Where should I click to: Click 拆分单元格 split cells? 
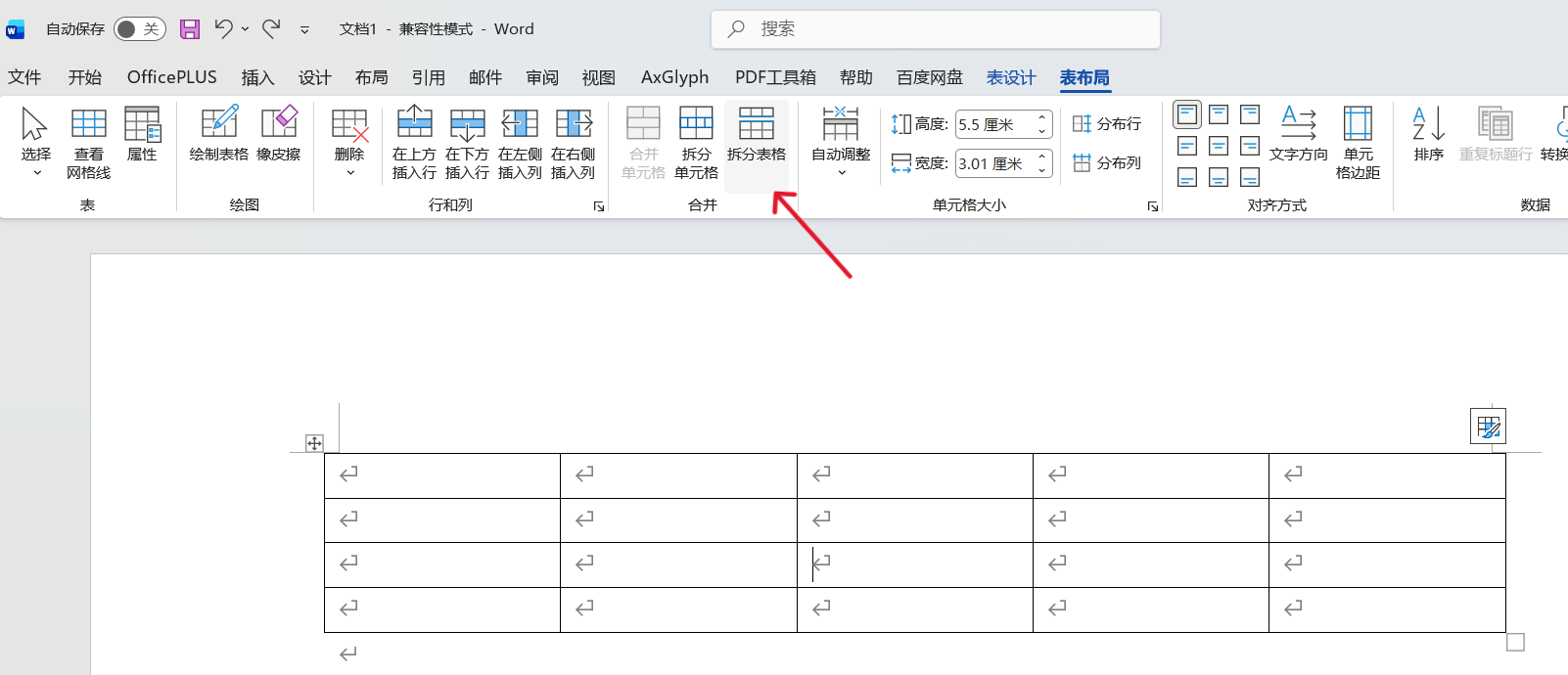(x=696, y=142)
